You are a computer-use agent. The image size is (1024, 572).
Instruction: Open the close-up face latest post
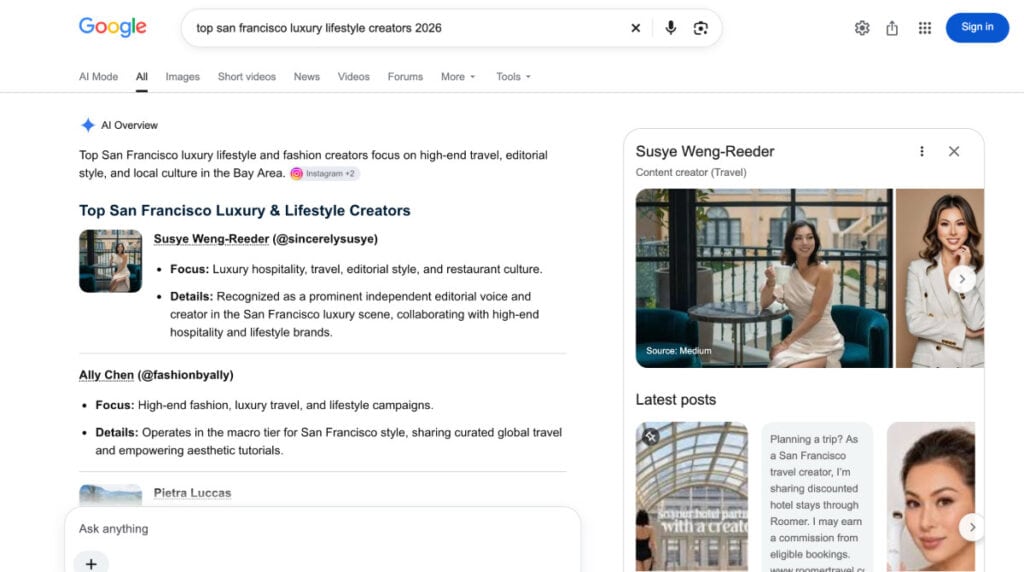931,497
